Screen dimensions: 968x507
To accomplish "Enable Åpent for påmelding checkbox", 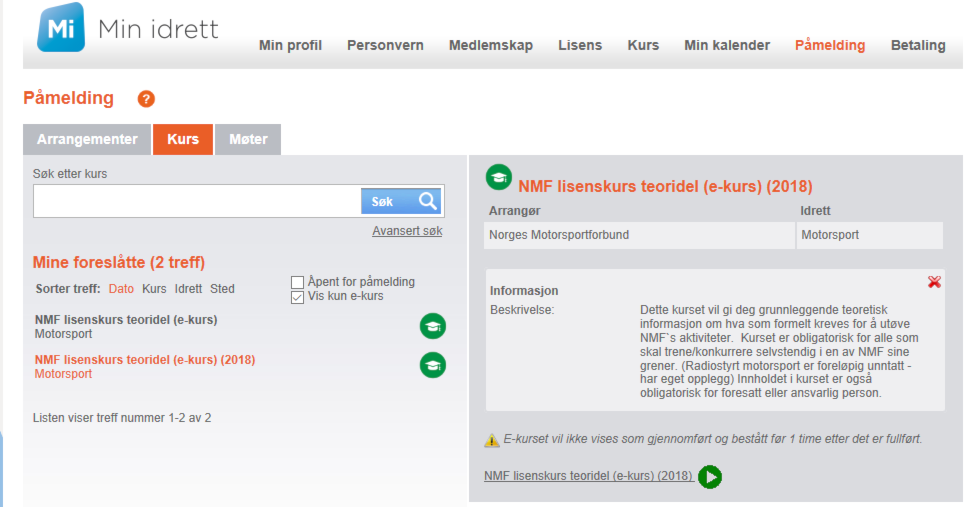I will 298,282.
